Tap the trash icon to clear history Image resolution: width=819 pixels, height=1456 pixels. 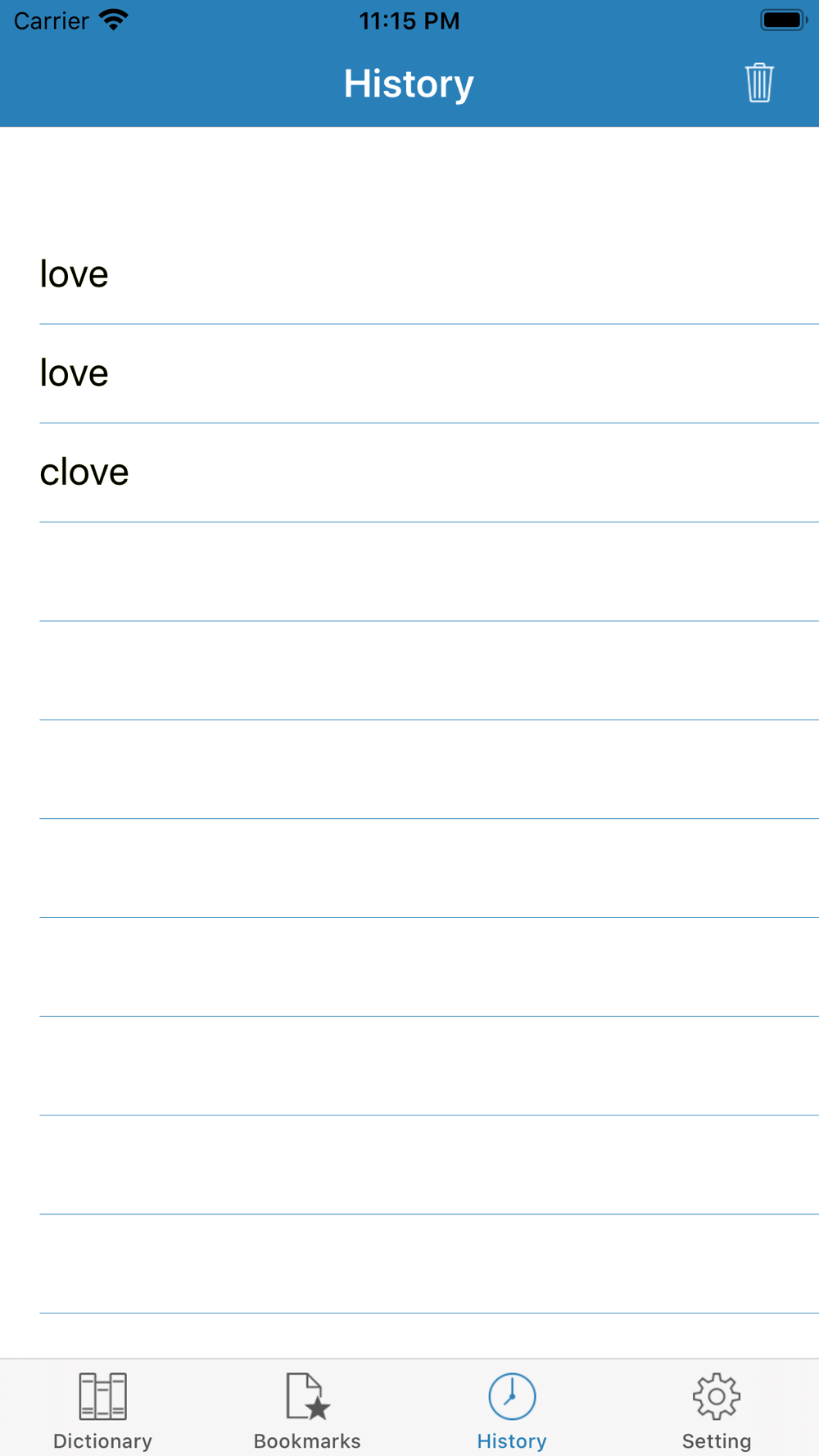(759, 83)
